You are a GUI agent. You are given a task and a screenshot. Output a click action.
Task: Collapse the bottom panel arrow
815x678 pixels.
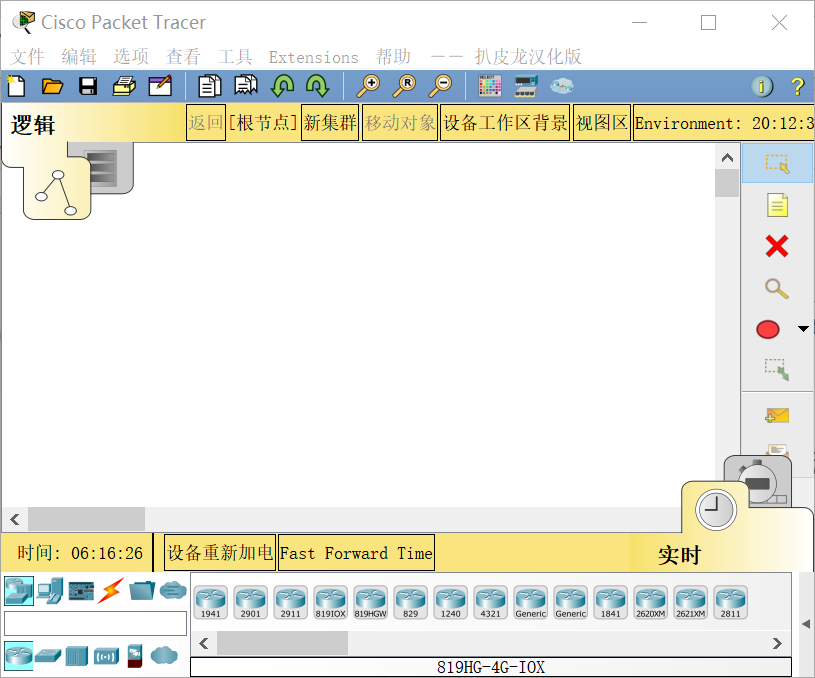click(806, 623)
